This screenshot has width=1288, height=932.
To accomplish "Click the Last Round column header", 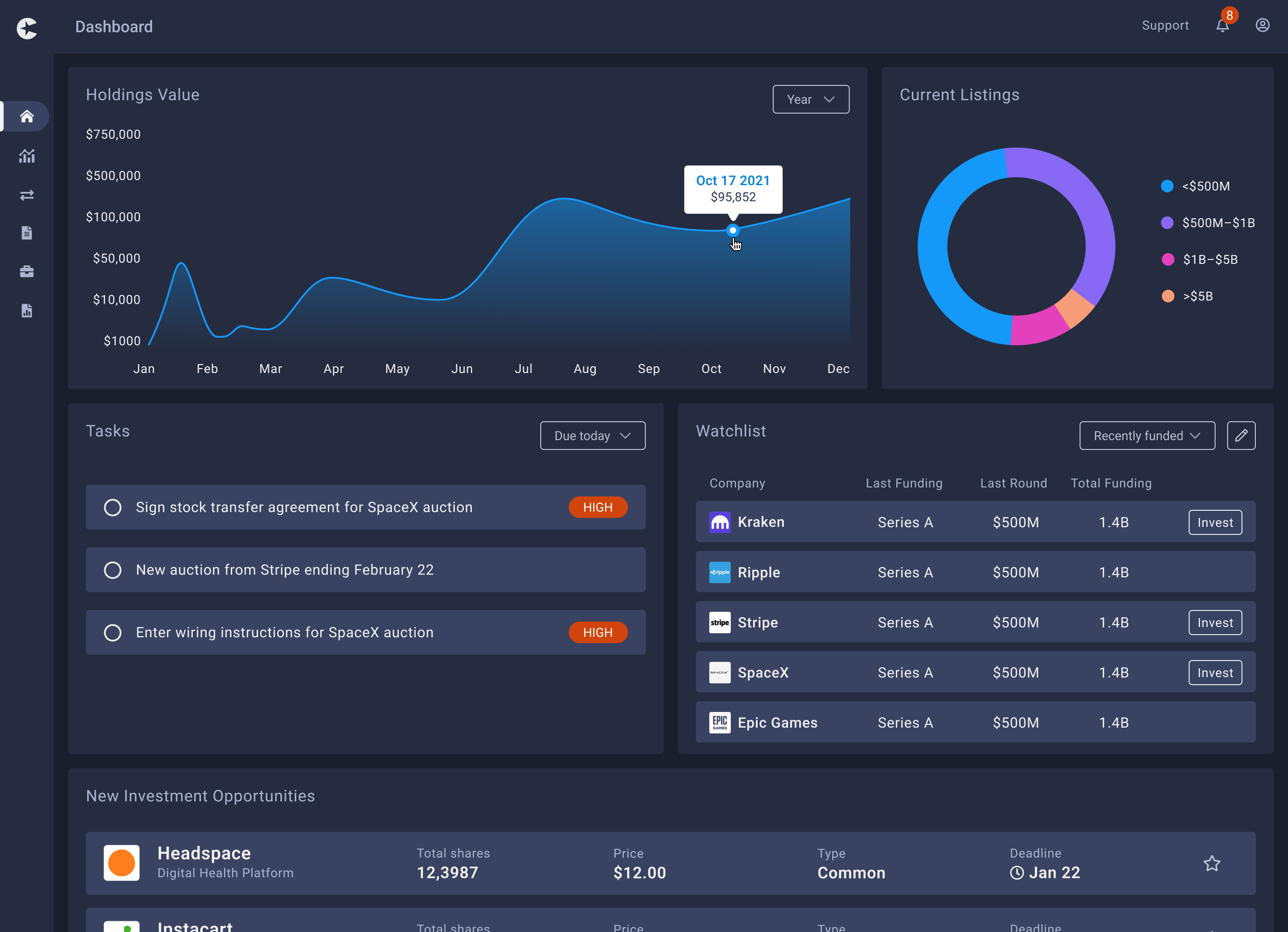I will pyautogui.click(x=1014, y=483).
